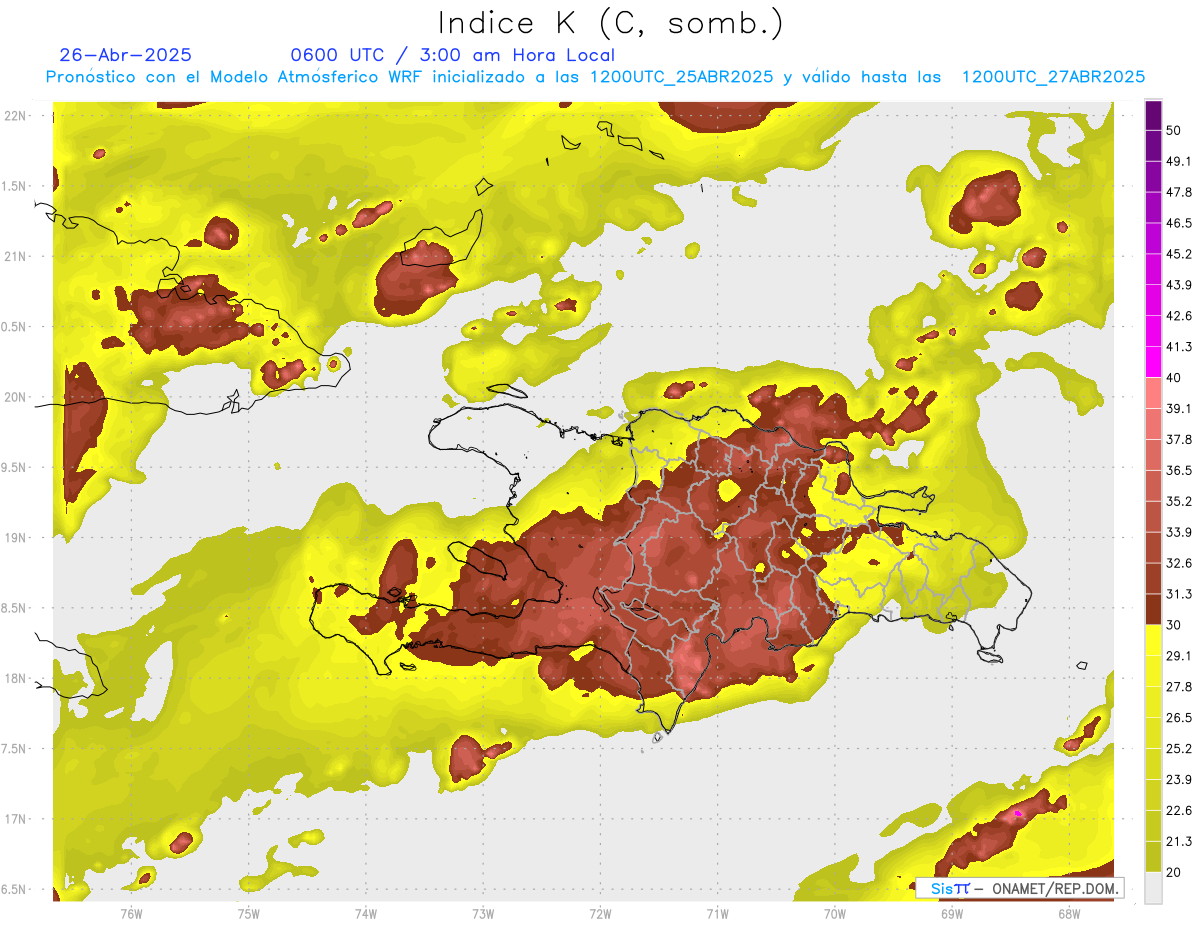The height and width of the screenshot is (927, 1200).
Task: Click colorbar value "45.2"
Action: pyautogui.click(x=1179, y=254)
